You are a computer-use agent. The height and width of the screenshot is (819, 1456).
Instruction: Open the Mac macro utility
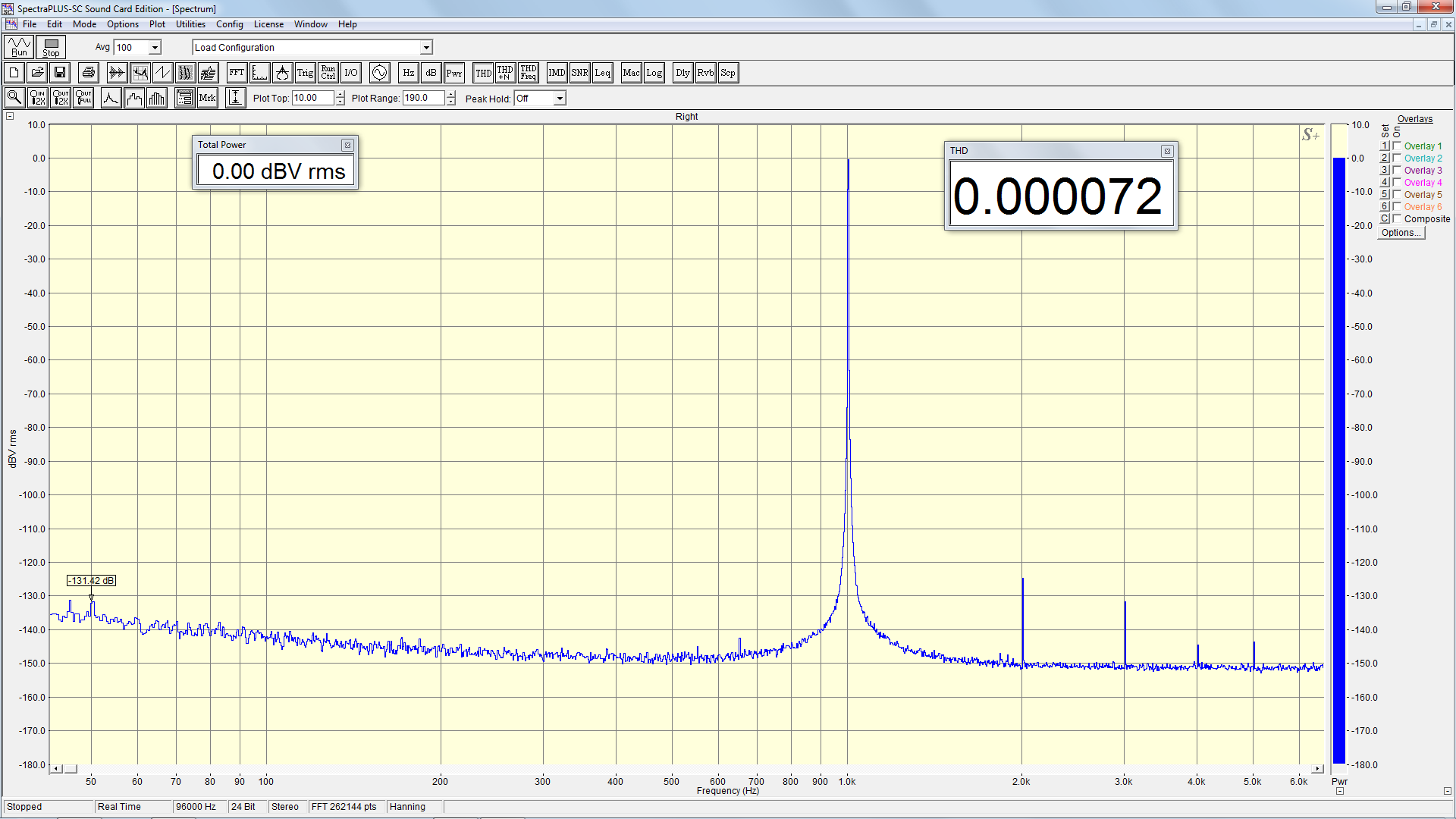631,73
